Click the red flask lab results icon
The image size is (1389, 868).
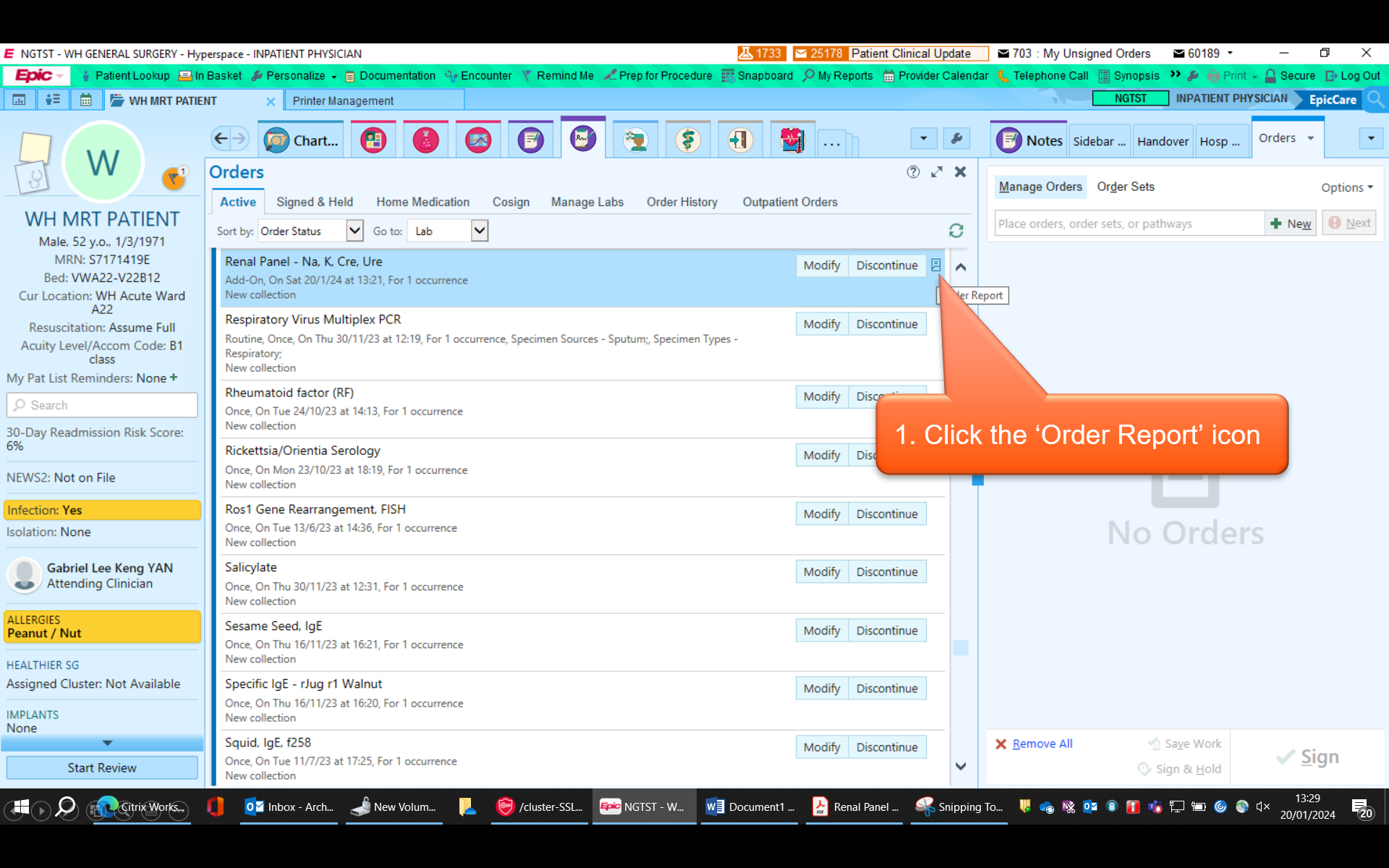pos(425,140)
